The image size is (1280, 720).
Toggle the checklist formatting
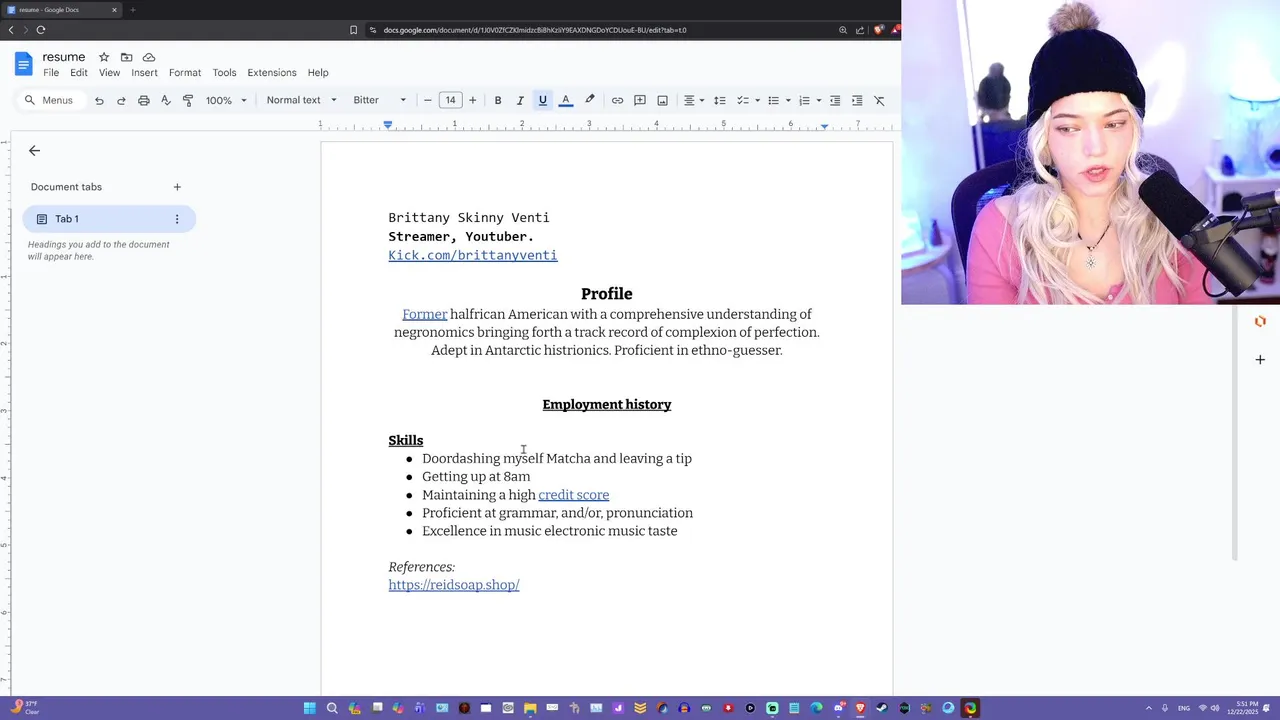(x=743, y=100)
